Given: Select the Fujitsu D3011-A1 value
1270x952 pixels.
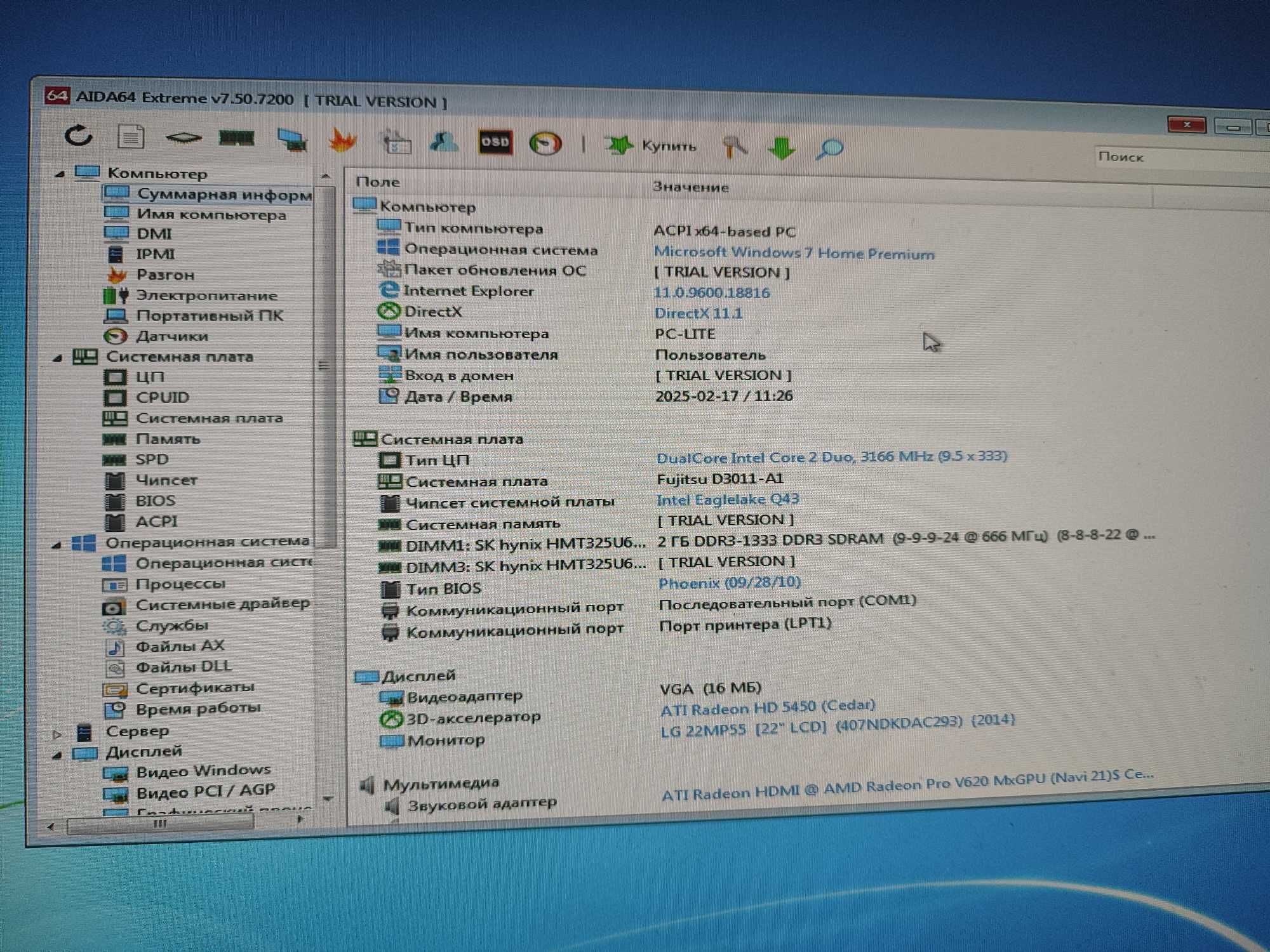Looking at the screenshot, I should (x=720, y=479).
